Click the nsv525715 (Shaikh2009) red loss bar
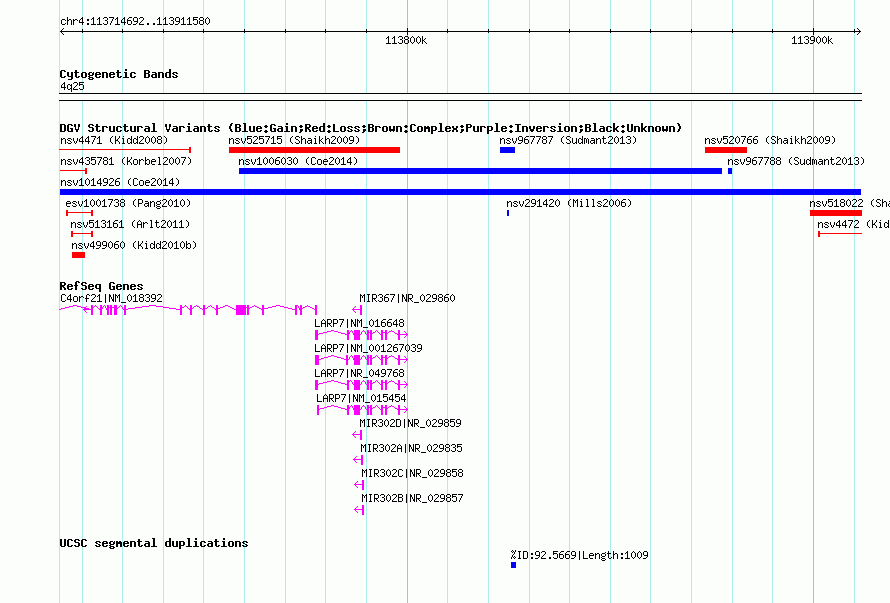 click(x=314, y=150)
